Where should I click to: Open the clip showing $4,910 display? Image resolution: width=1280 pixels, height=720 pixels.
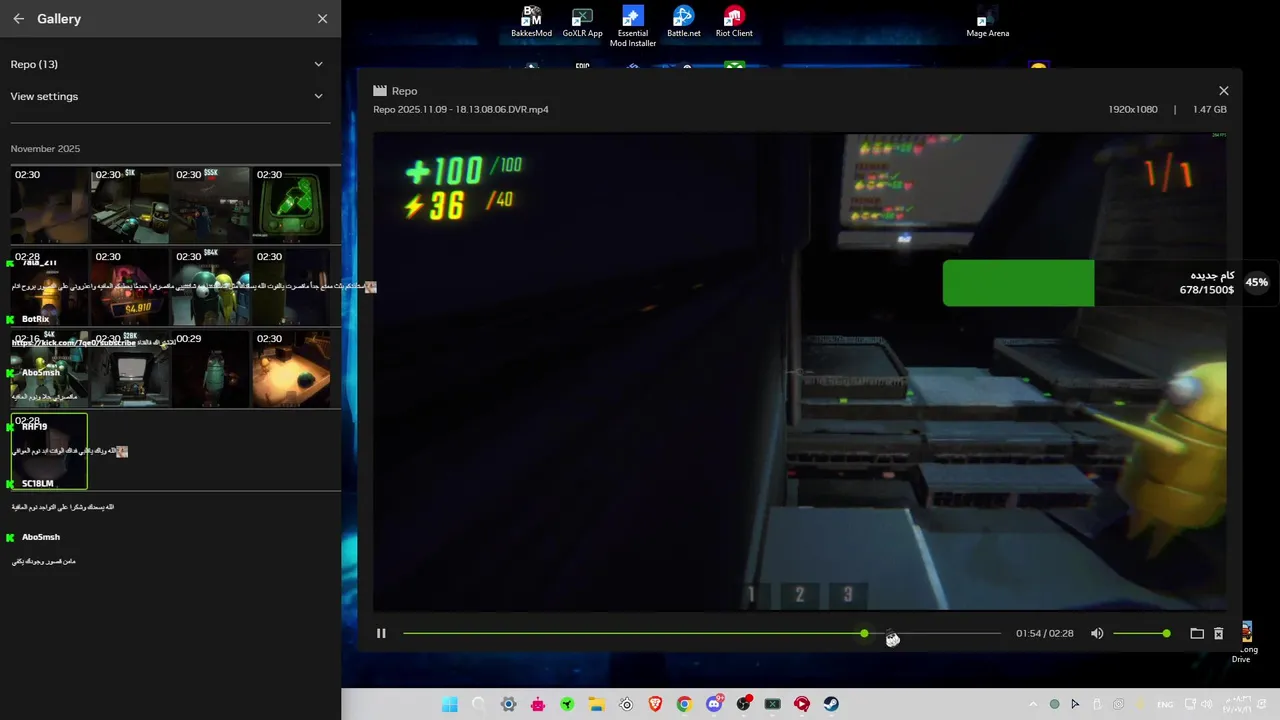pyautogui.click(x=130, y=287)
